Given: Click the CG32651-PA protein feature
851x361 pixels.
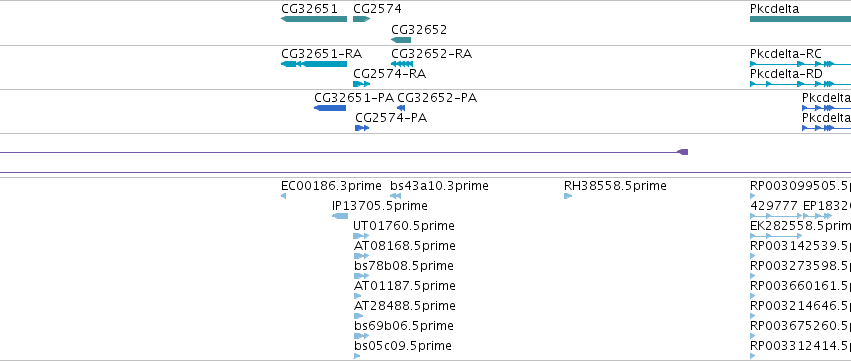Looking at the screenshot, I should 330,108.
